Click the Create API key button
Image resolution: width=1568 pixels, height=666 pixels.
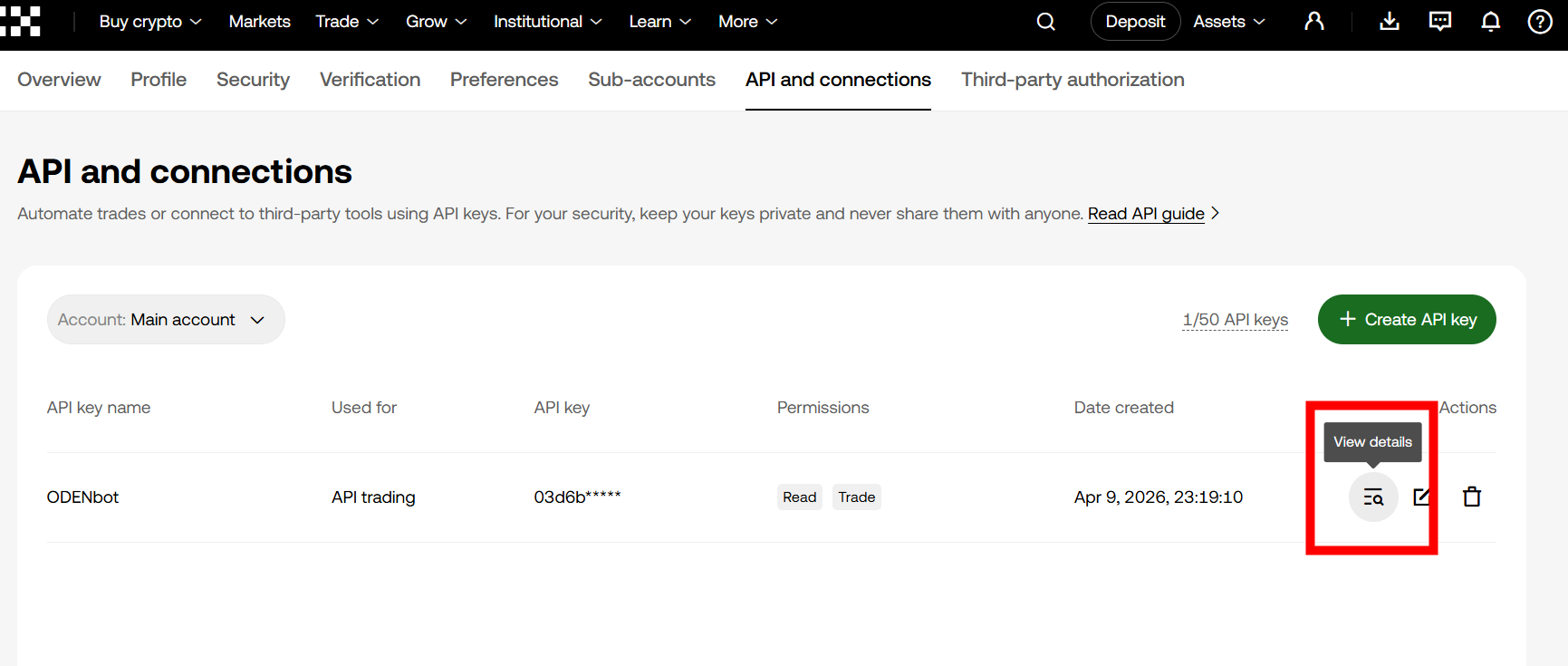click(x=1406, y=320)
